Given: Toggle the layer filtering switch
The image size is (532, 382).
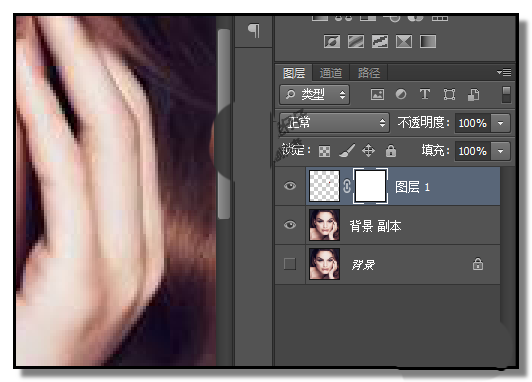Looking at the screenshot, I should [x=506, y=94].
